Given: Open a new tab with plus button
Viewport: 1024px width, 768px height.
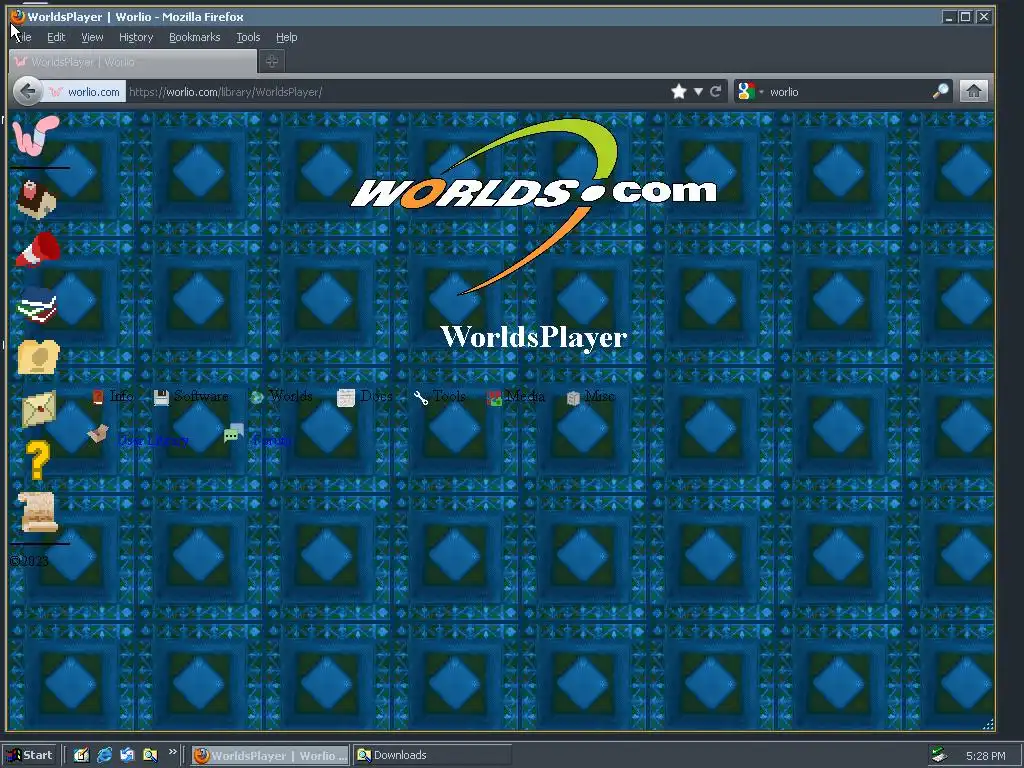Looking at the screenshot, I should [272, 61].
